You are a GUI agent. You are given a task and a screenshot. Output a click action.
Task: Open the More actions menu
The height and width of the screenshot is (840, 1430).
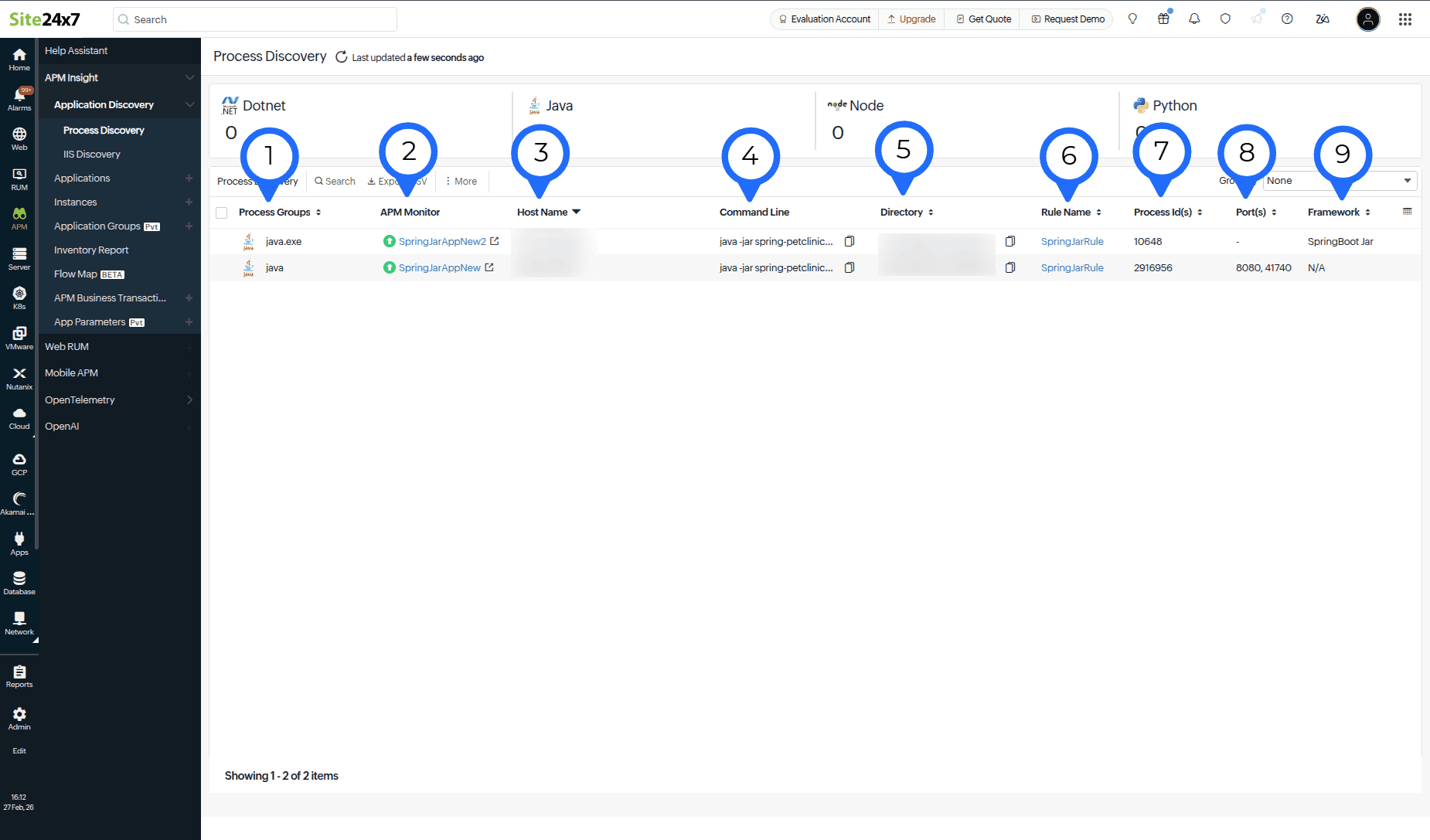click(461, 182)
